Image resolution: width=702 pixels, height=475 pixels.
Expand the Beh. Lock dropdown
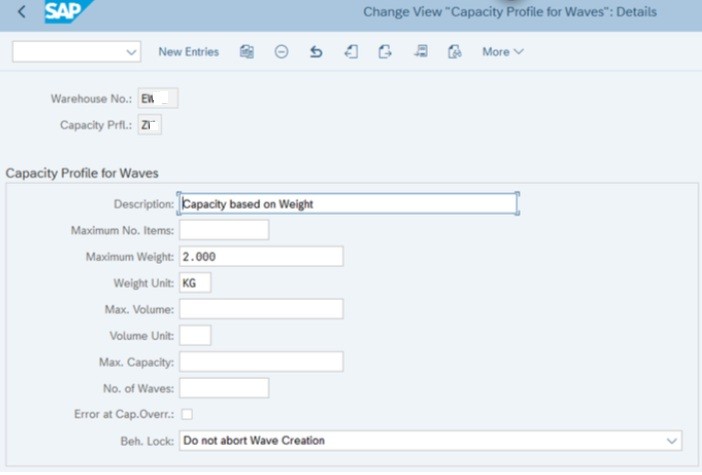pos(670,440)
